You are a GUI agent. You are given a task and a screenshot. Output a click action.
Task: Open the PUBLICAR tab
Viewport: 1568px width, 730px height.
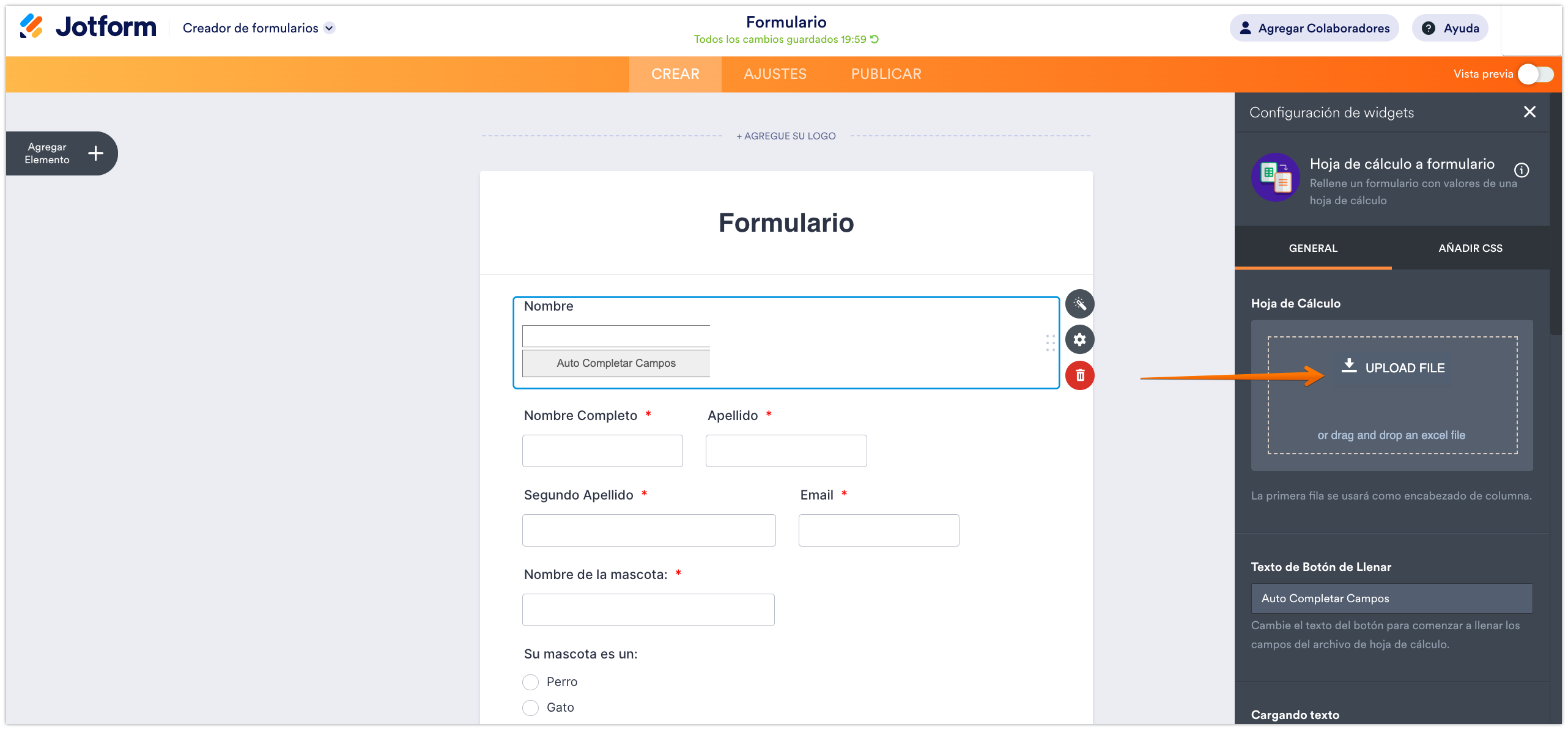coord(886,74)
